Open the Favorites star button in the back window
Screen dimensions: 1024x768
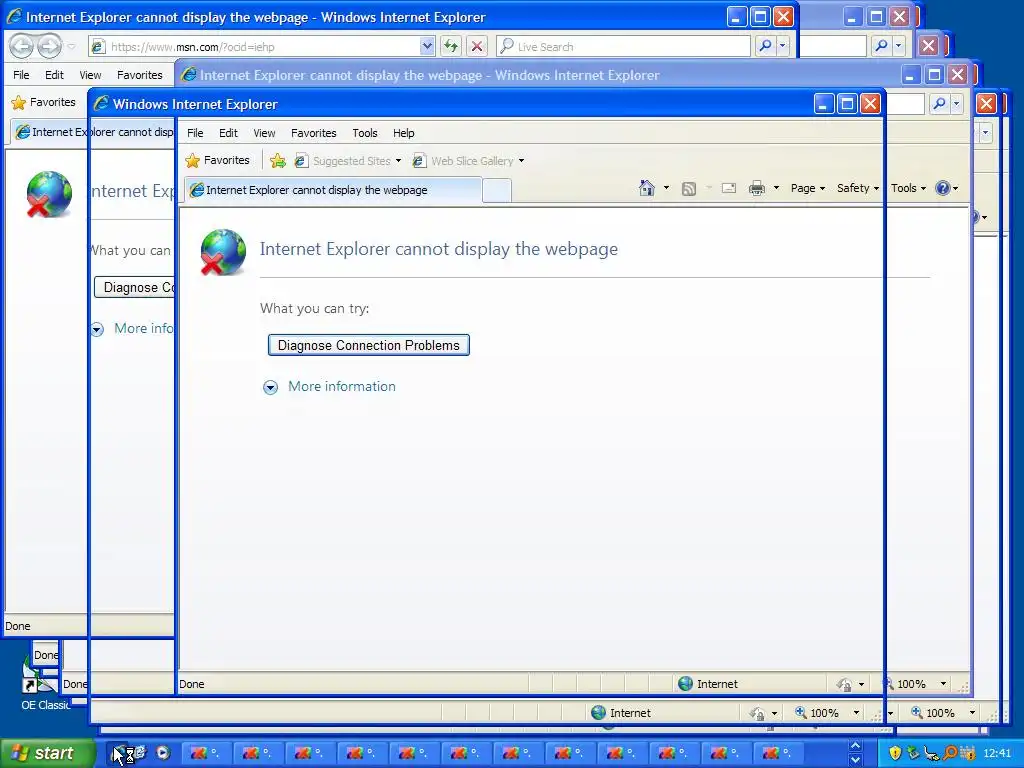44,103
